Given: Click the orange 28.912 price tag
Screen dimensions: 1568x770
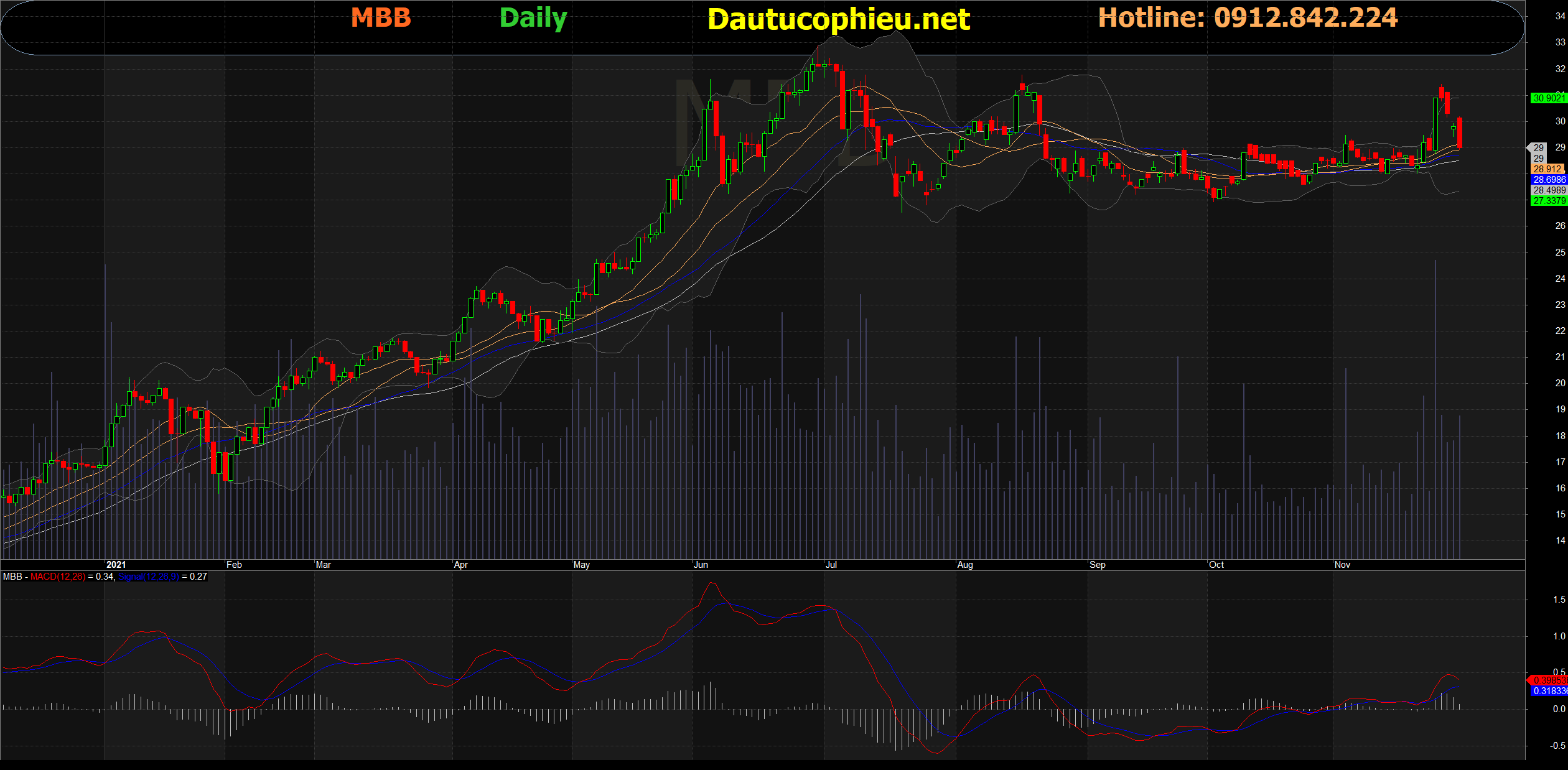Looking at the screenshot, I should (x=1548, y=169).
